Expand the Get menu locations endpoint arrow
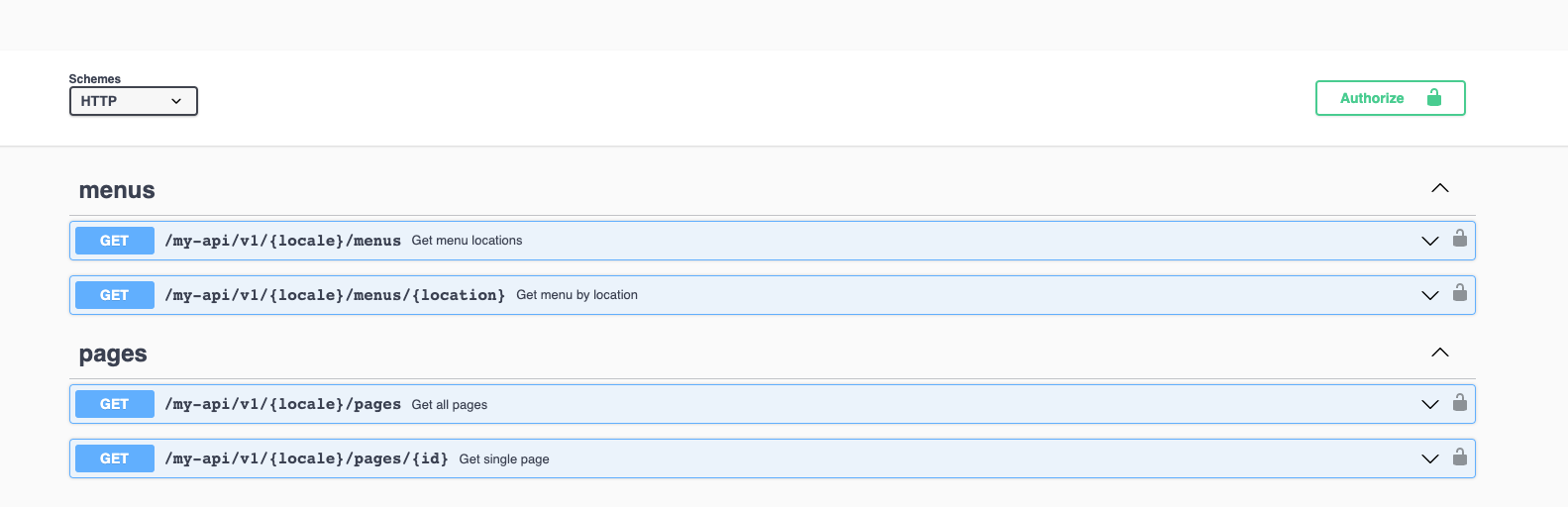 pos(1429,241)
